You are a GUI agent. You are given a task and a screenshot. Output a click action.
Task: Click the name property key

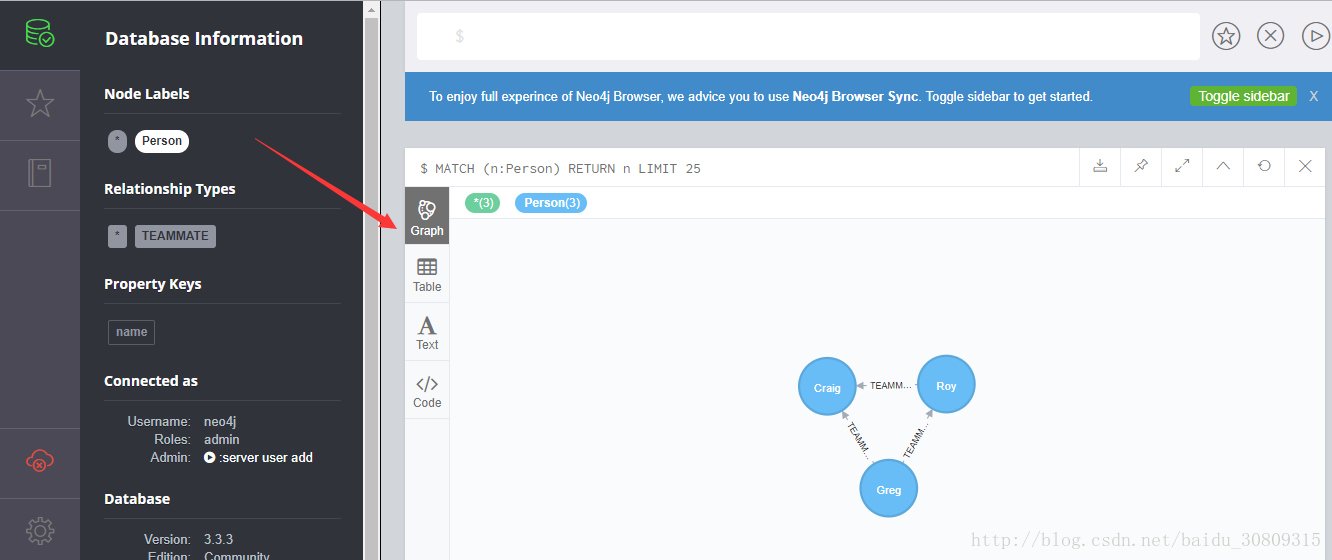131,332
